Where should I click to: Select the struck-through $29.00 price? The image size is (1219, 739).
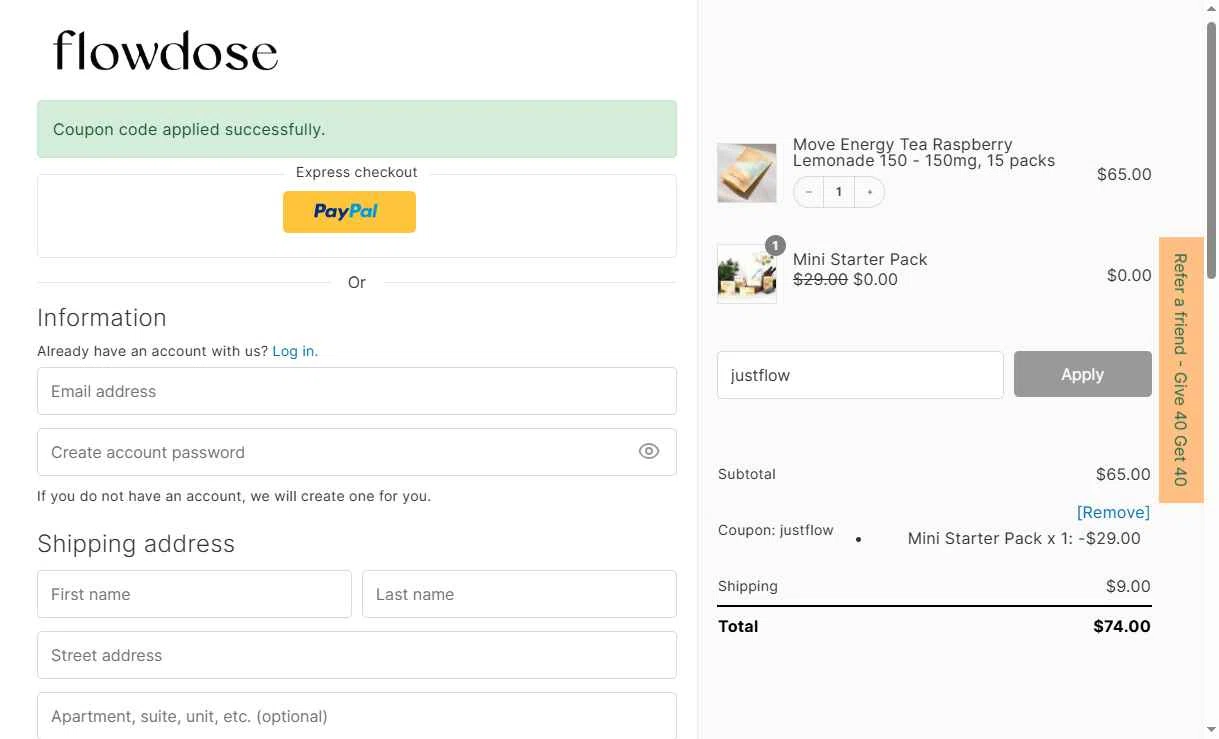tap(820, 279)
